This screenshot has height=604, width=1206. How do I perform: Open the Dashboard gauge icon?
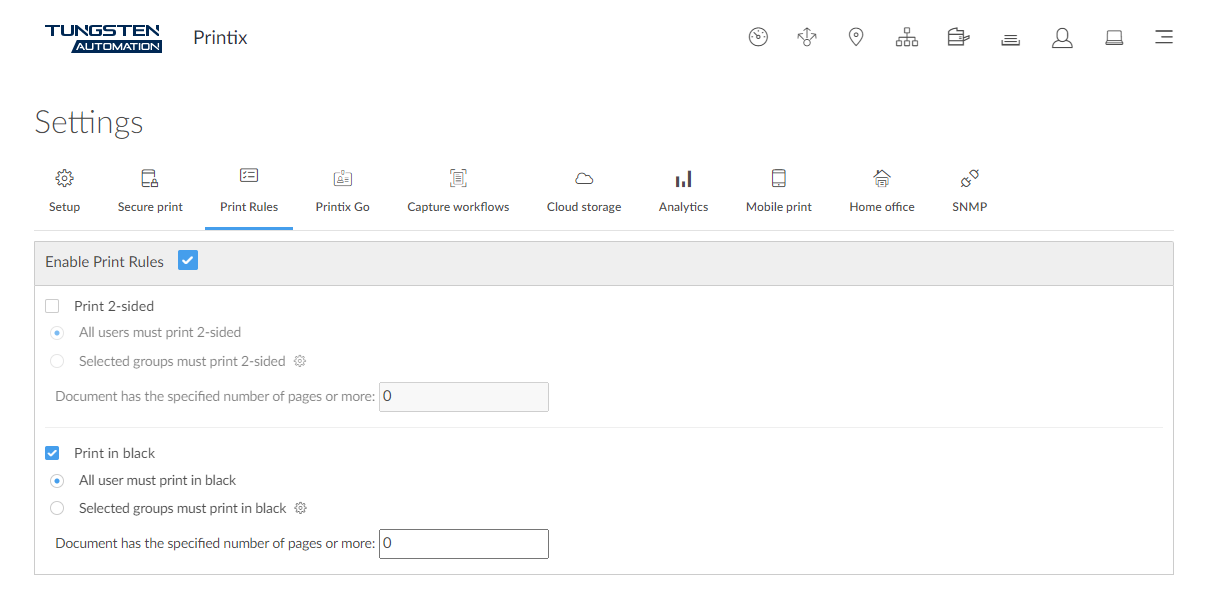[758, 38]
